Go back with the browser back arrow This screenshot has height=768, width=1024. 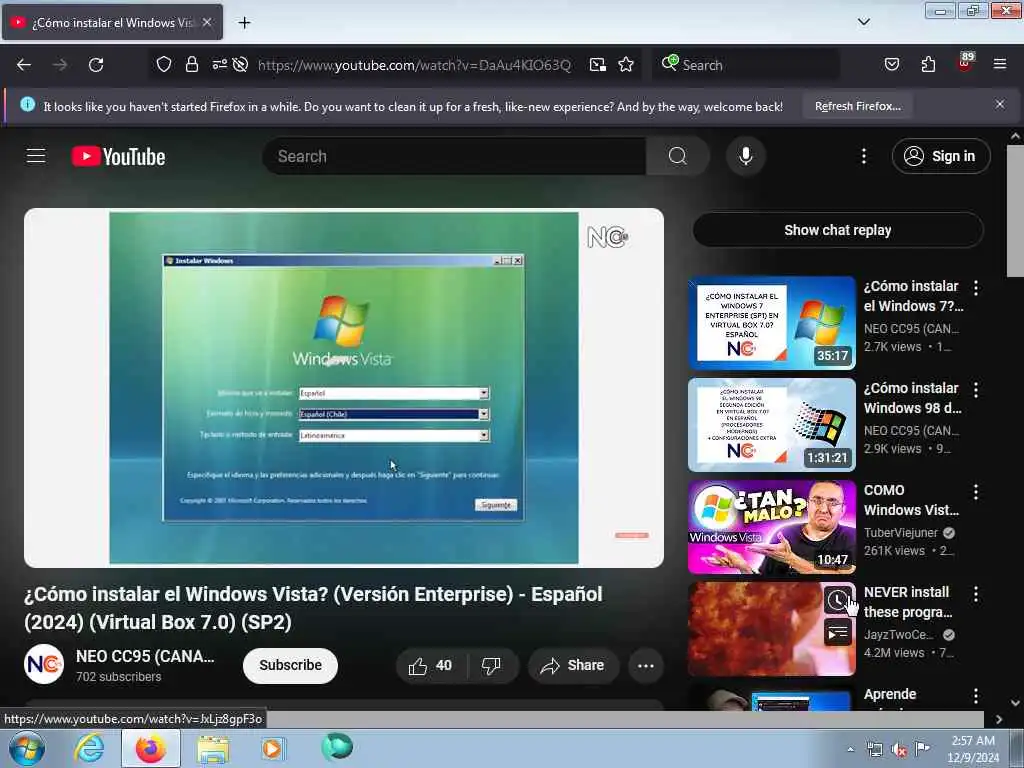24,65
